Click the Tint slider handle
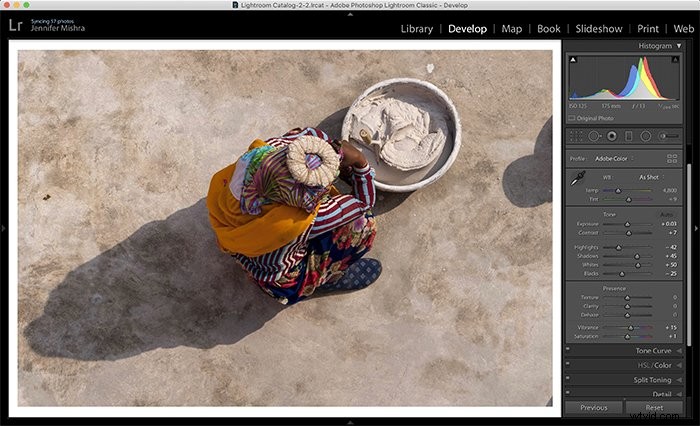Viewport: 700px width, 426px height. coord(629,199)
